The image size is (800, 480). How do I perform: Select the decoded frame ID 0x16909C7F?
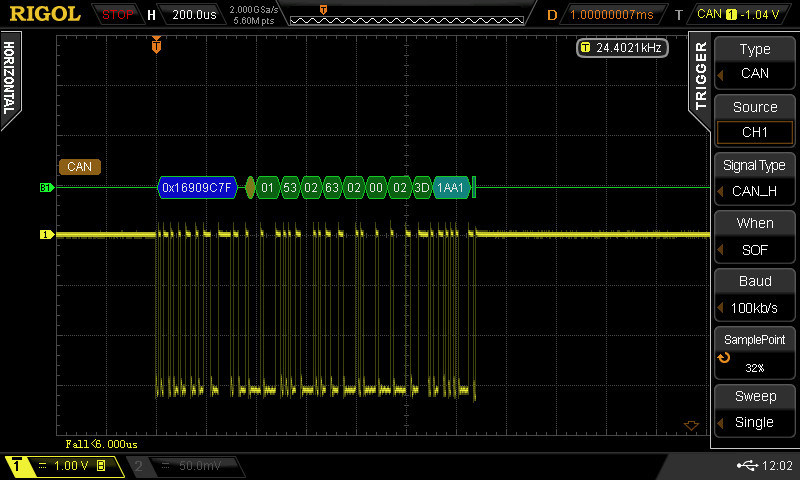pyautogui.click(x=197, y=187)
